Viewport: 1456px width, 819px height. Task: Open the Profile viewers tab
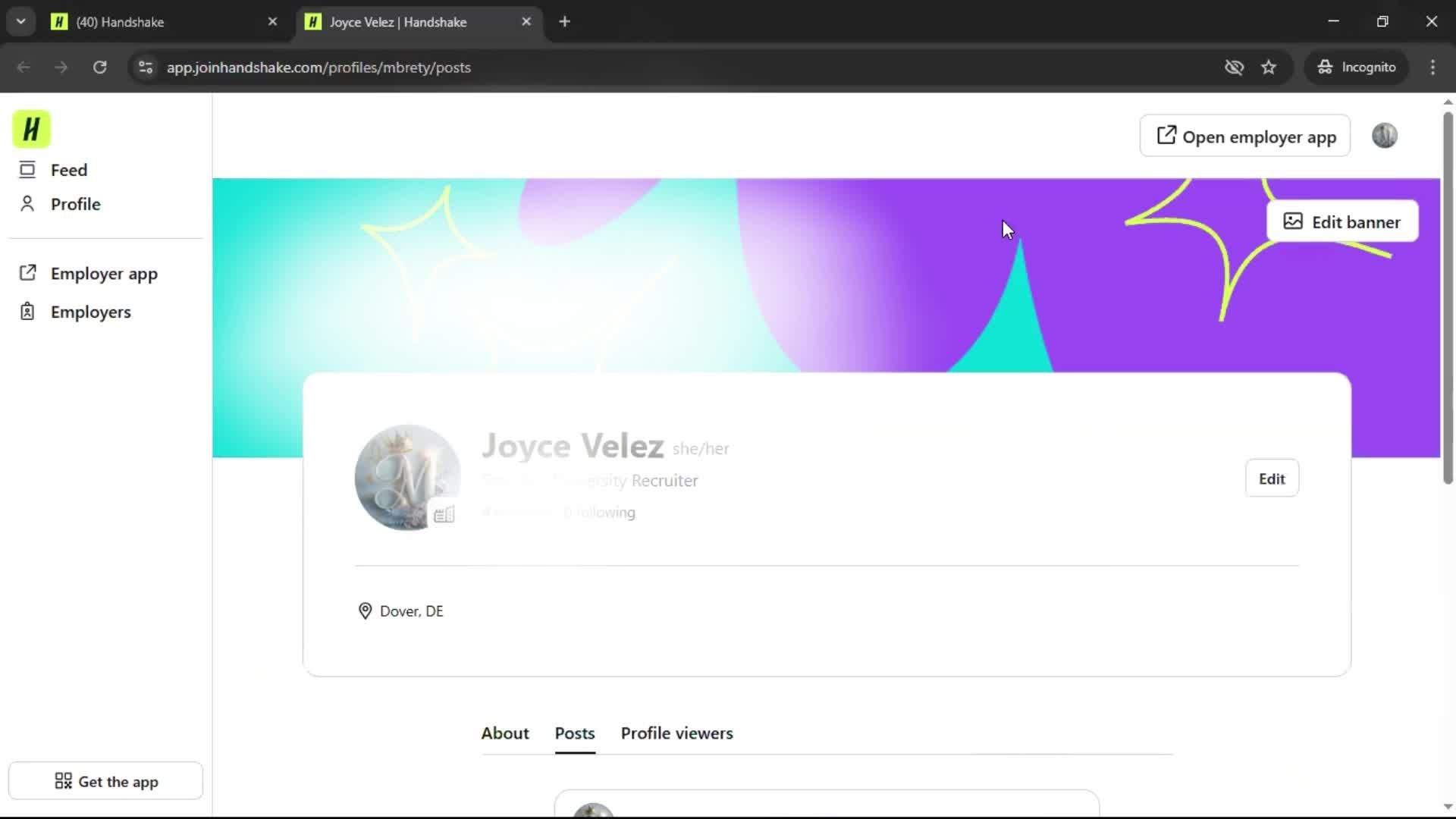click(676, 733)
